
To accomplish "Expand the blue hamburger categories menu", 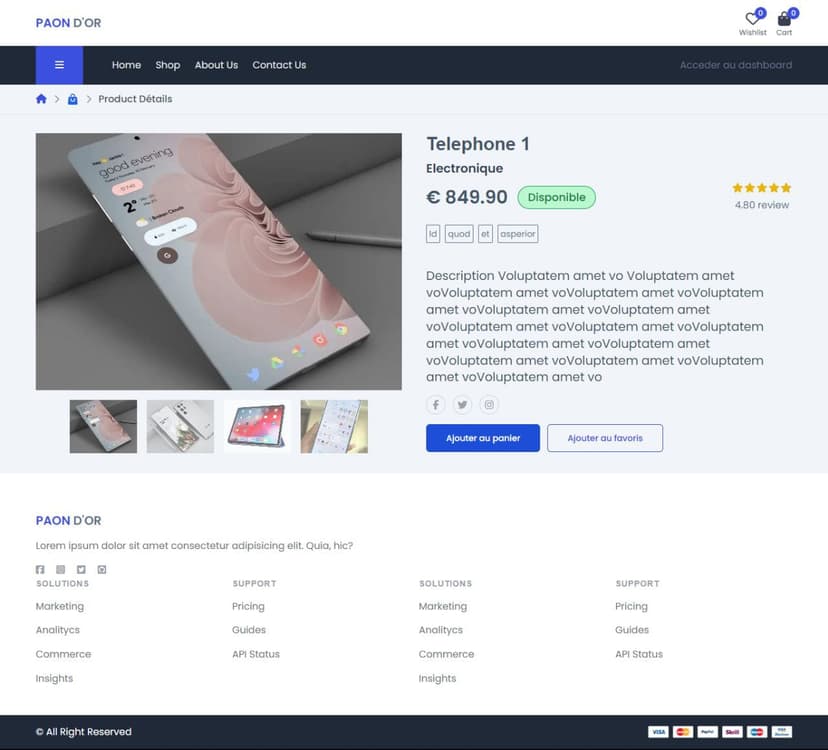I will (59, 65).
